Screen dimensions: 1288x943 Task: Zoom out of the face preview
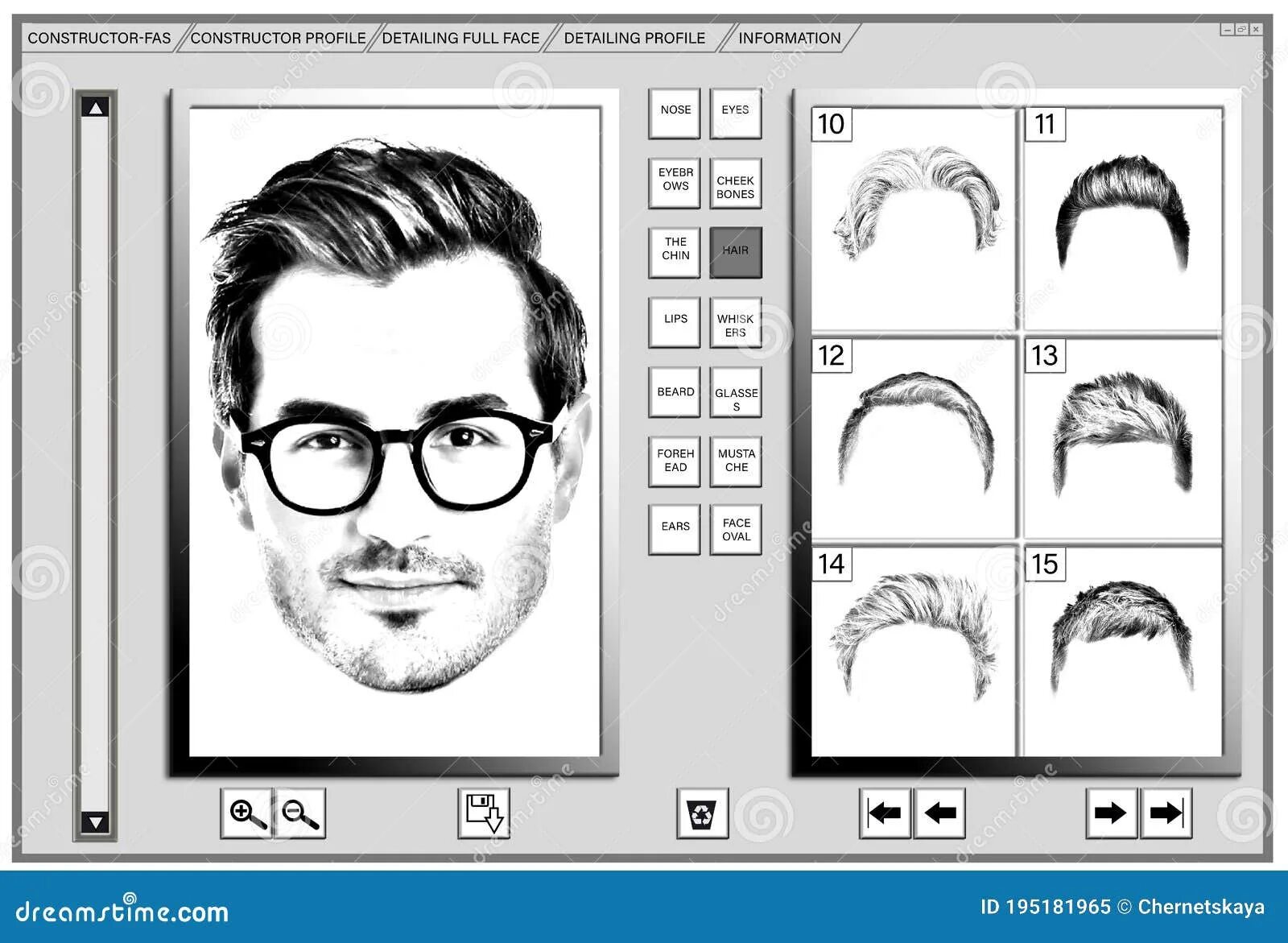(299, 813)
